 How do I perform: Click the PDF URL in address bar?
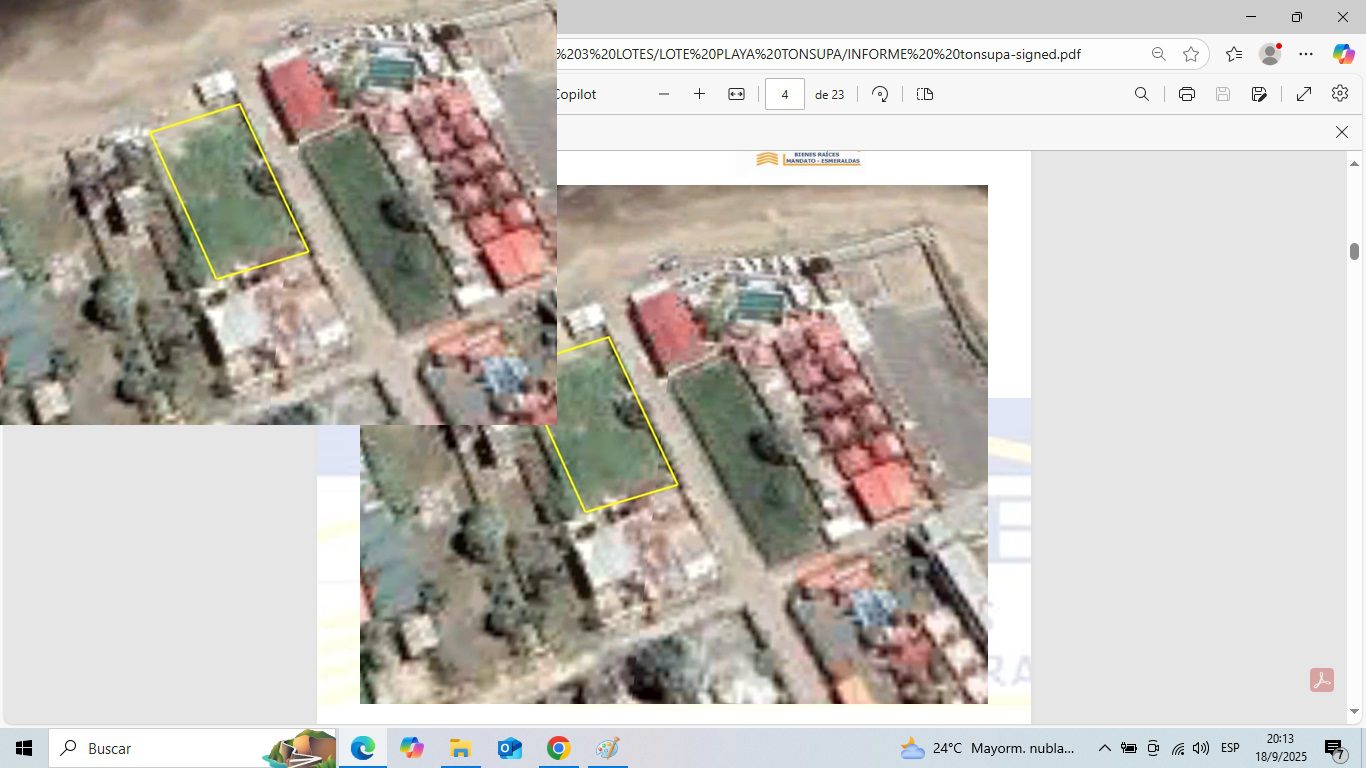pyautogui.click(x=820, y=54)
